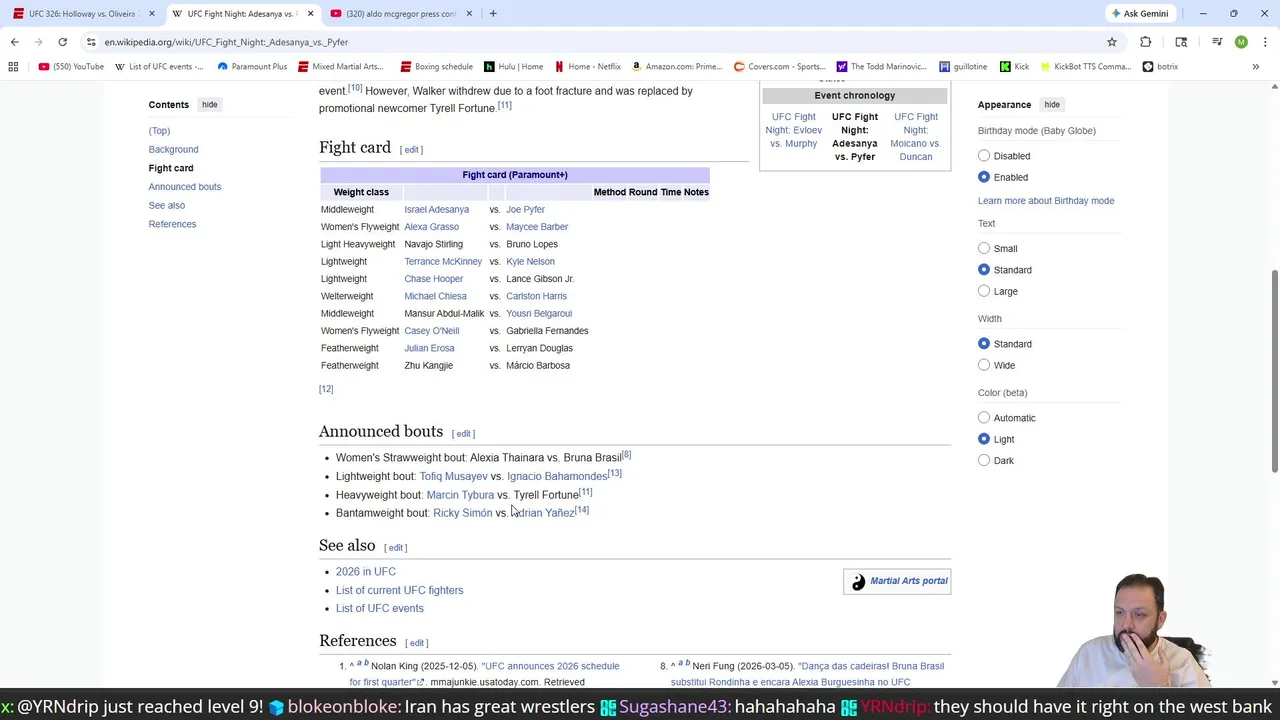Select Light color mode

pyautogui.click(x=984, y=439)
